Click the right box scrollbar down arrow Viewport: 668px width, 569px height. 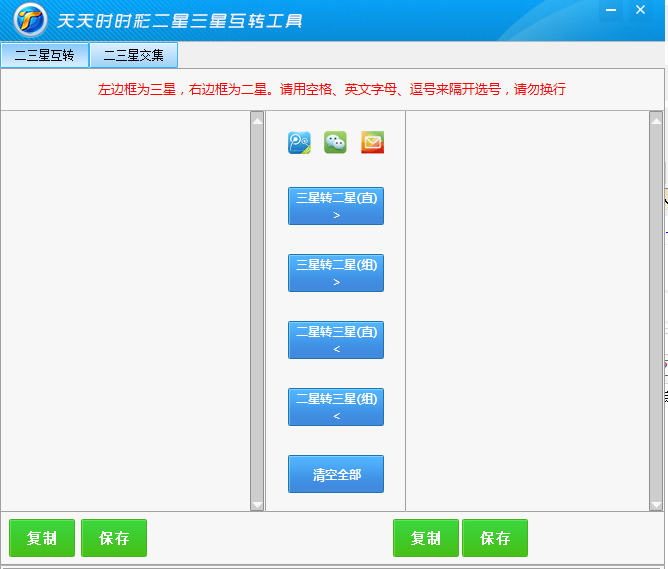coord(656,505)
